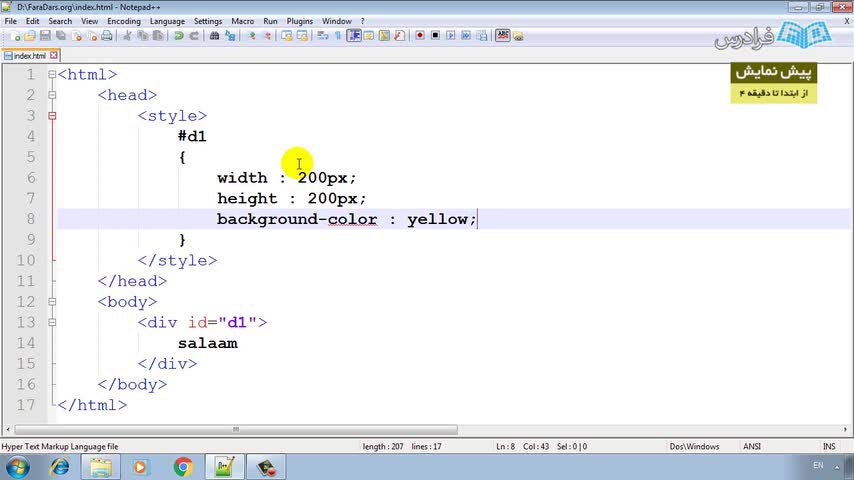Cut selection using the scissors icon
854x480 pixels.
[x=127, y=36]
